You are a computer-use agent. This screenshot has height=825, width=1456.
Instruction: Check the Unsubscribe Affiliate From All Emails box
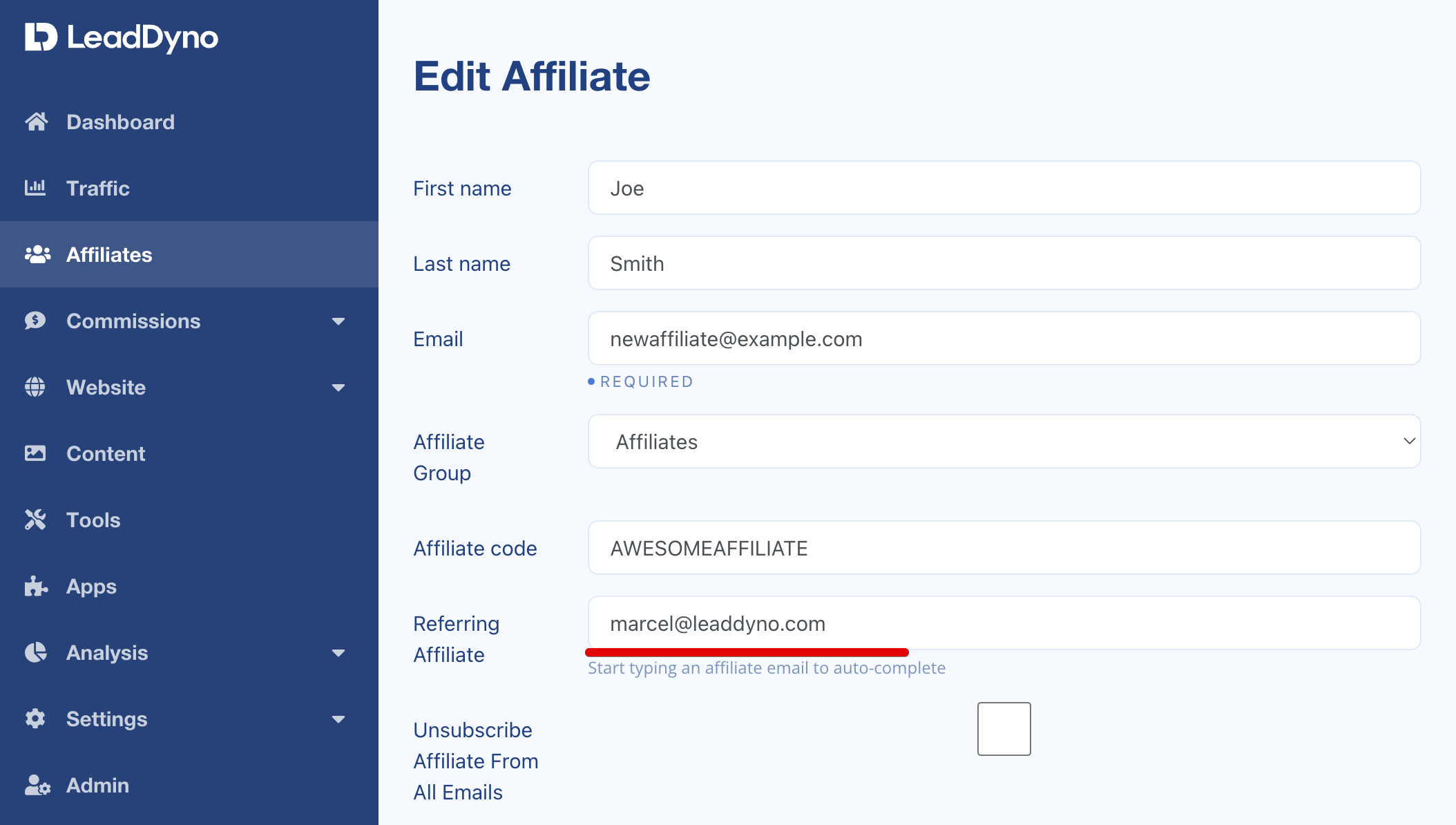click(1003, 728)
